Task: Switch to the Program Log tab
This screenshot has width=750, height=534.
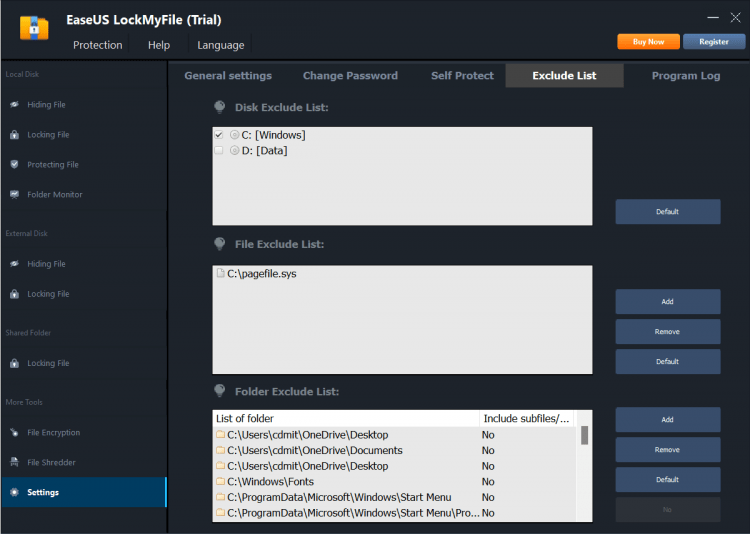Action: (x=685, y=76)
